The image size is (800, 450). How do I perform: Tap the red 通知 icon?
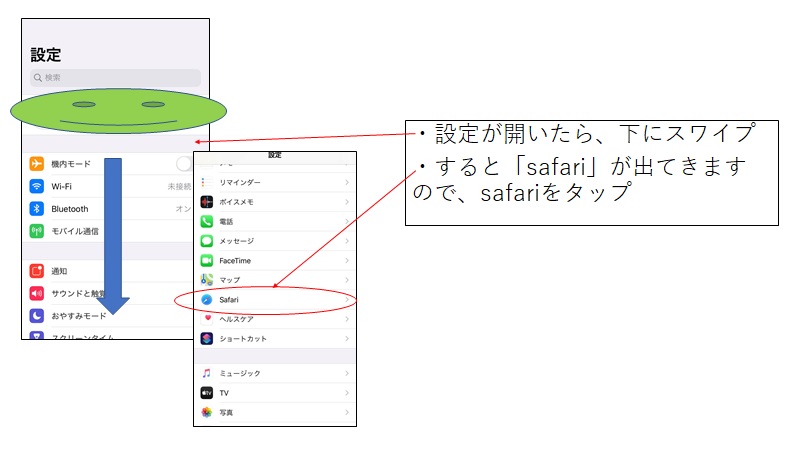point(37,271)
